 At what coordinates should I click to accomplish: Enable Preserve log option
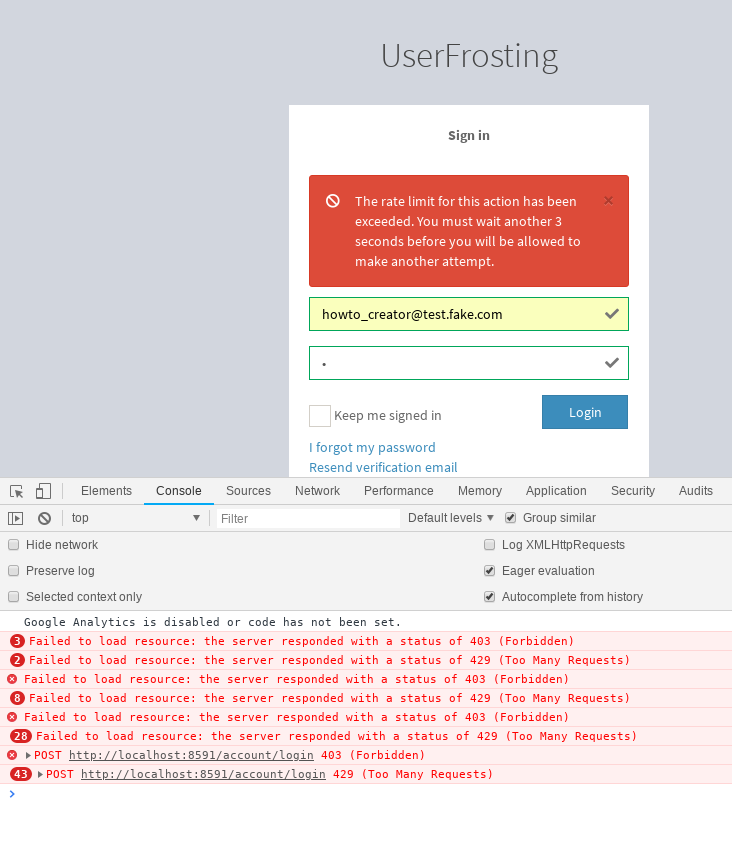14,571
